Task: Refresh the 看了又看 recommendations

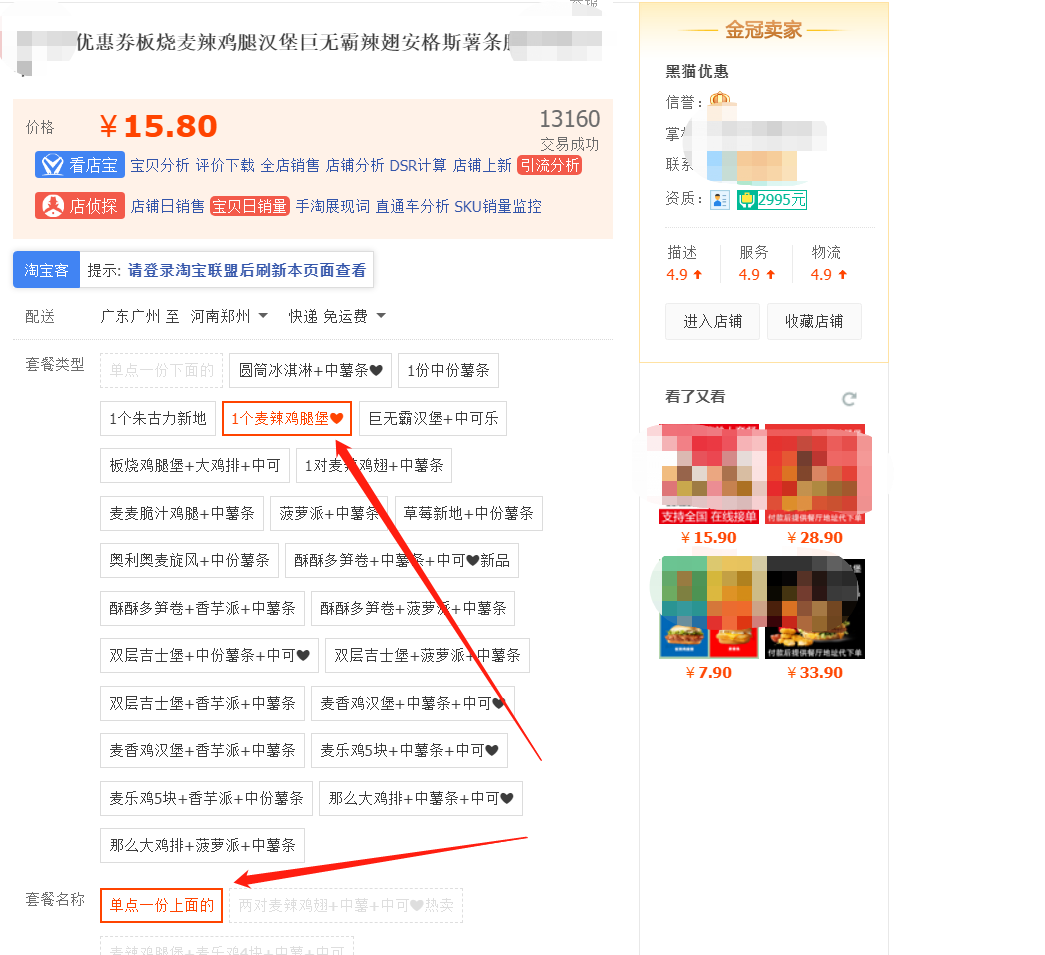Action: click(849, 398)
